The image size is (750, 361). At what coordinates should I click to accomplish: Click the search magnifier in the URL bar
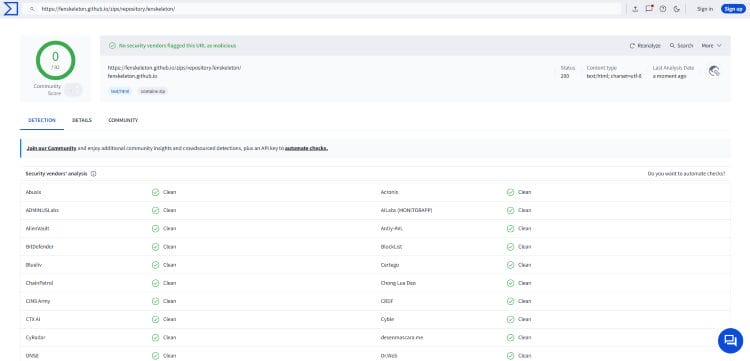coord(32,9)
